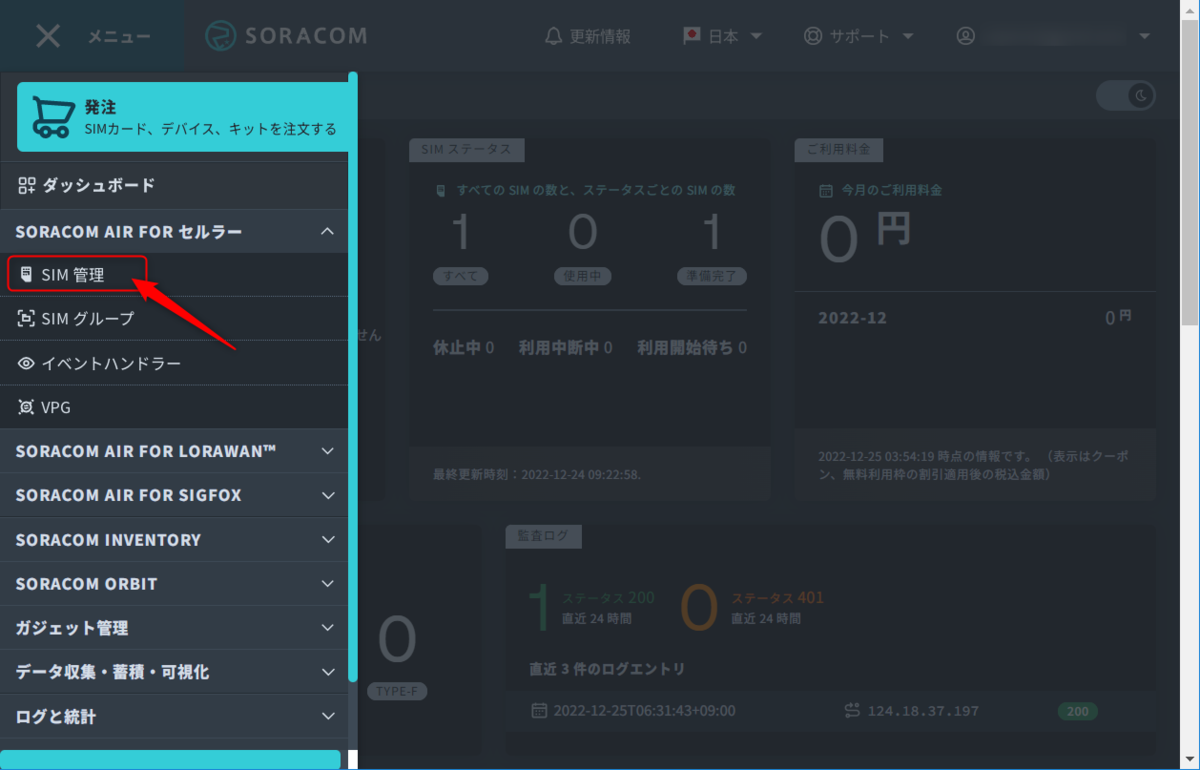Expand SORACOM AIR FOR SIGFOX section
The width and height of the screenshot is (1200, 770).
[174, 495]
